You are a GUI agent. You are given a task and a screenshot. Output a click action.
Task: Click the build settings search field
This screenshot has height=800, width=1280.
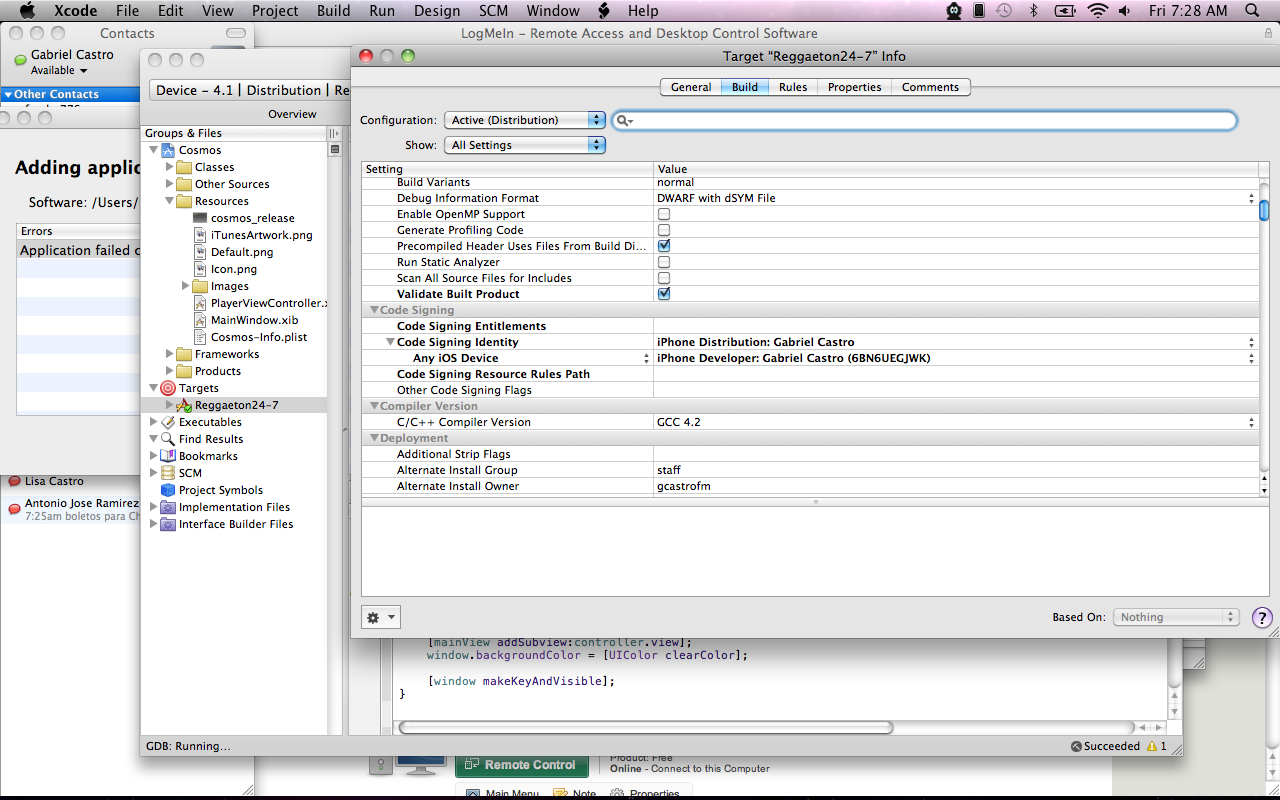click(925, 120)
